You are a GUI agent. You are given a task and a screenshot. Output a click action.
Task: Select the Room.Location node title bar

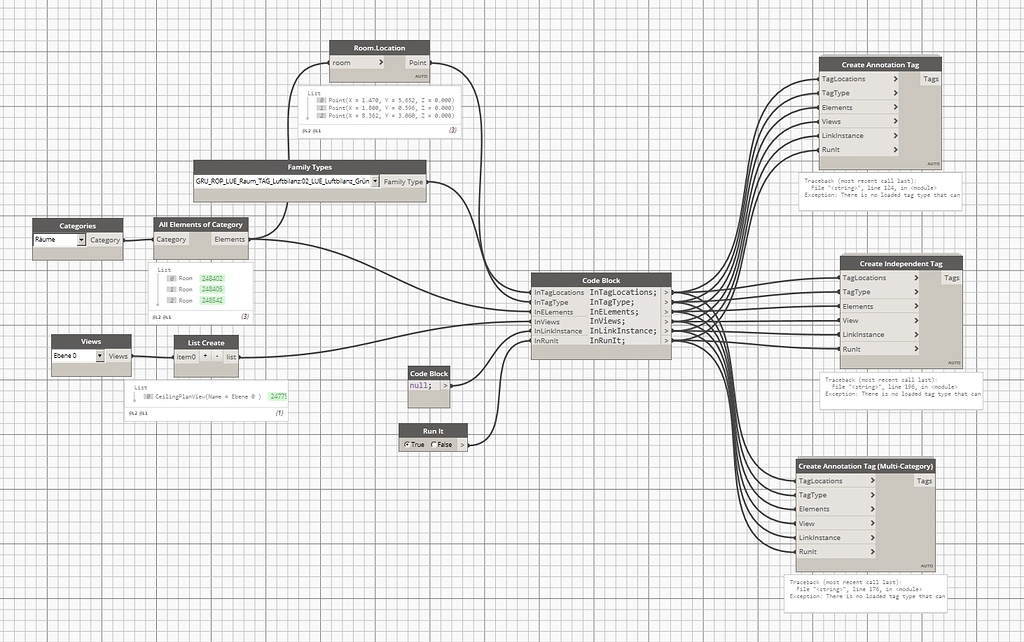(x=378, y=47)
